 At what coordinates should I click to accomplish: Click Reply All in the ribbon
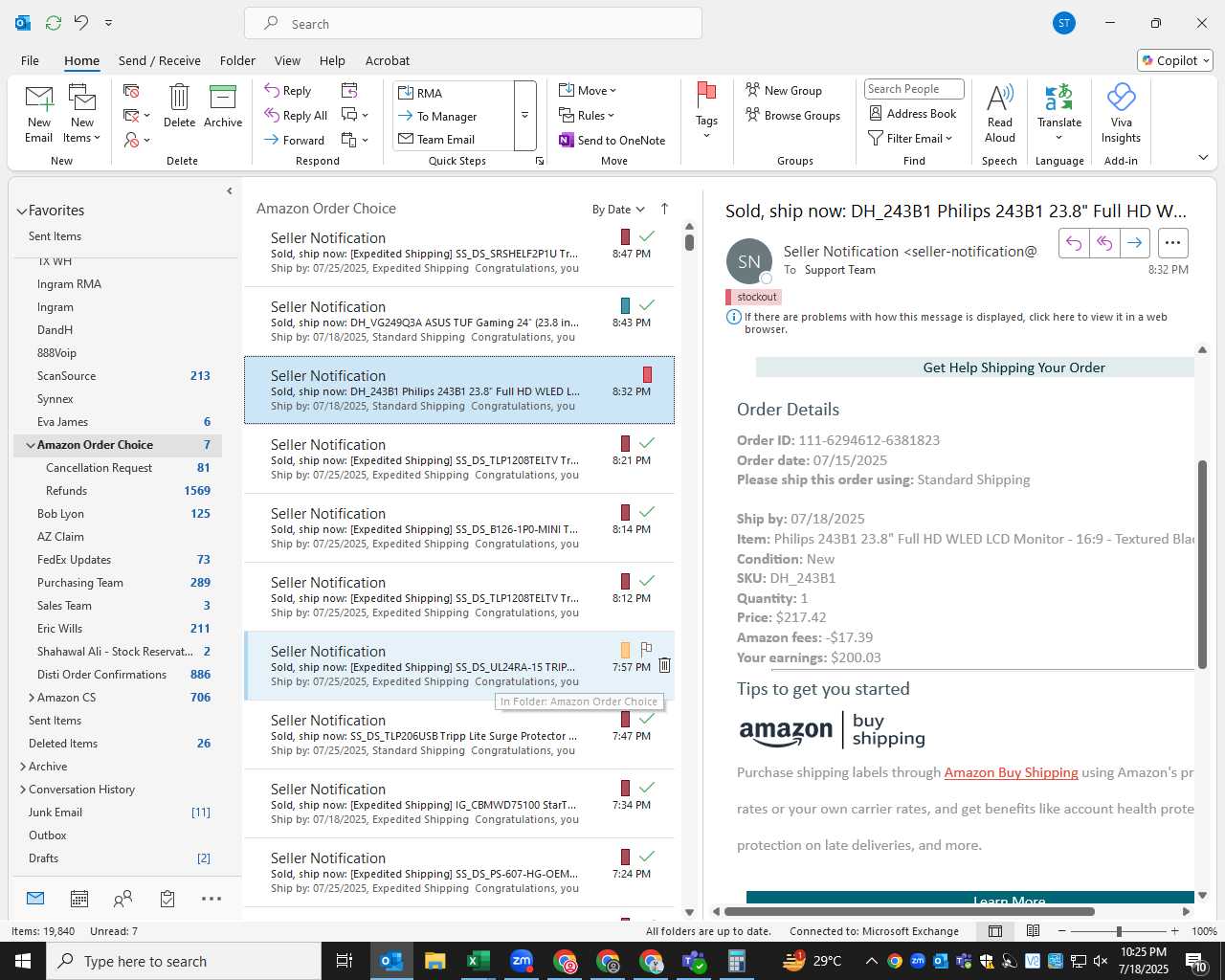pyautogui.click(x=296, y=115)
